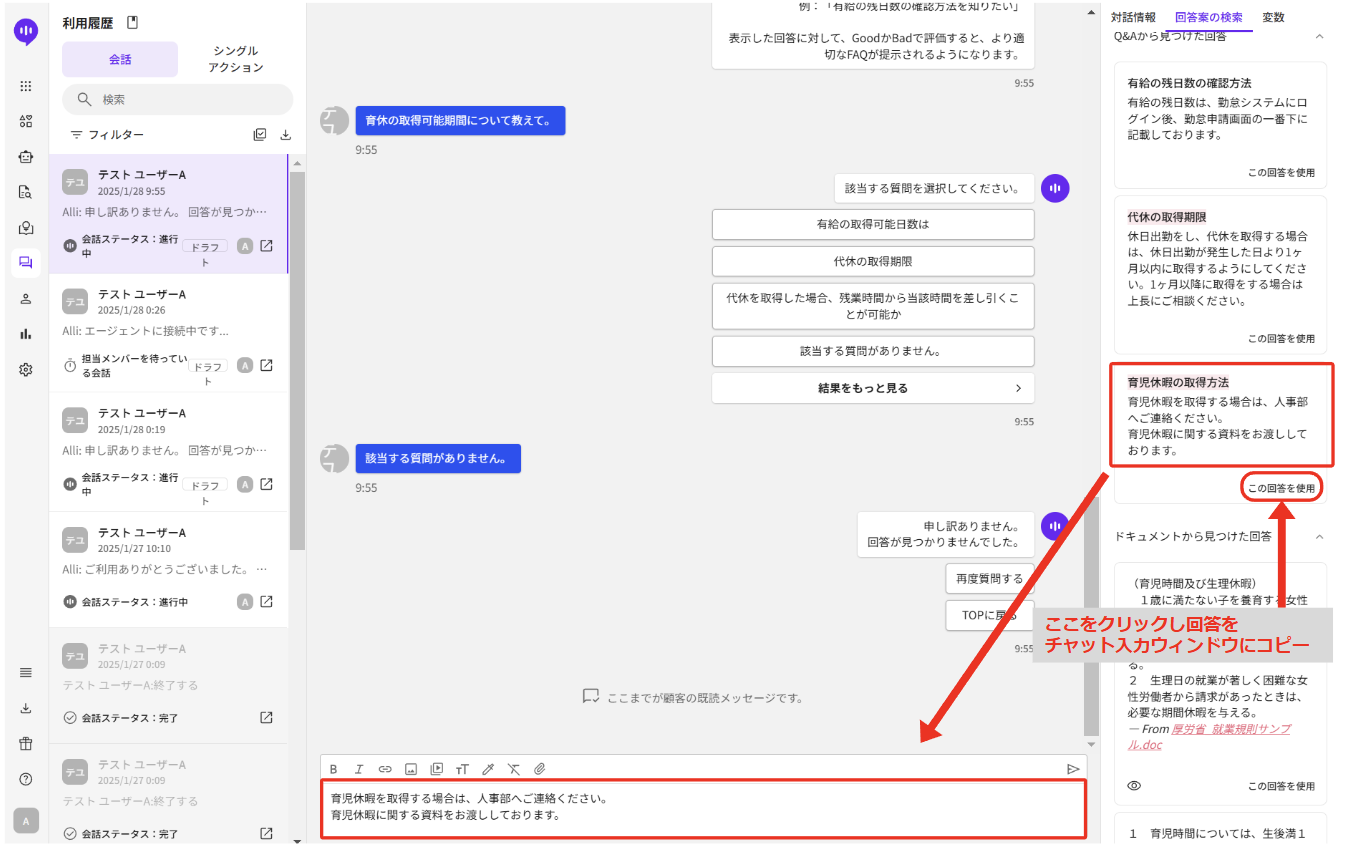Open the statistics bar chart sidebar icon
This screenshot has height=852, width=1348.
[x=26, y=334]
